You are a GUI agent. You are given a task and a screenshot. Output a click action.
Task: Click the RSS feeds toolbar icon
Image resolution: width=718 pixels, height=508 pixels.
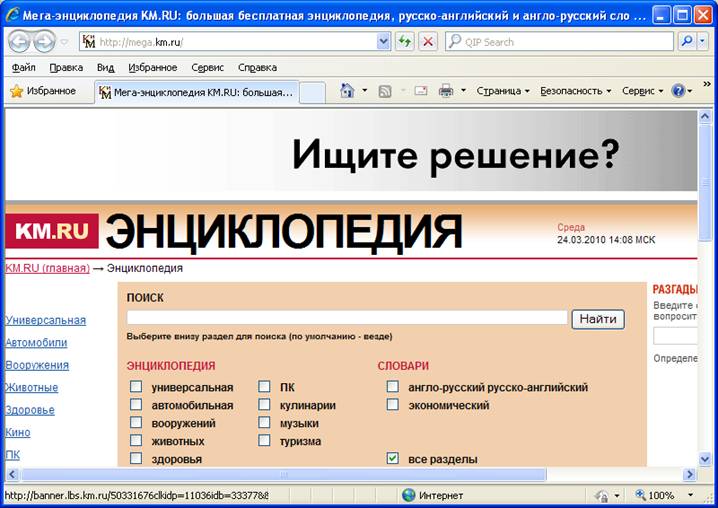pos(385,91)
